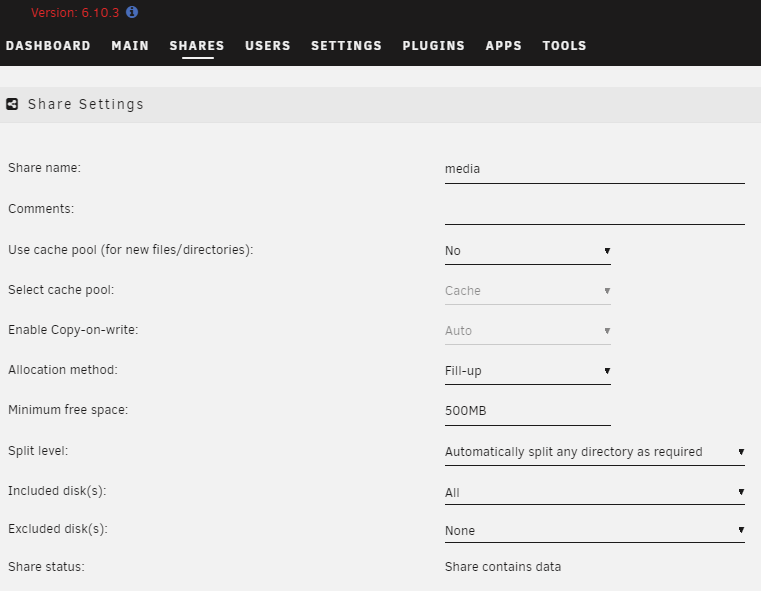Click the Use cache pool label

131,250
